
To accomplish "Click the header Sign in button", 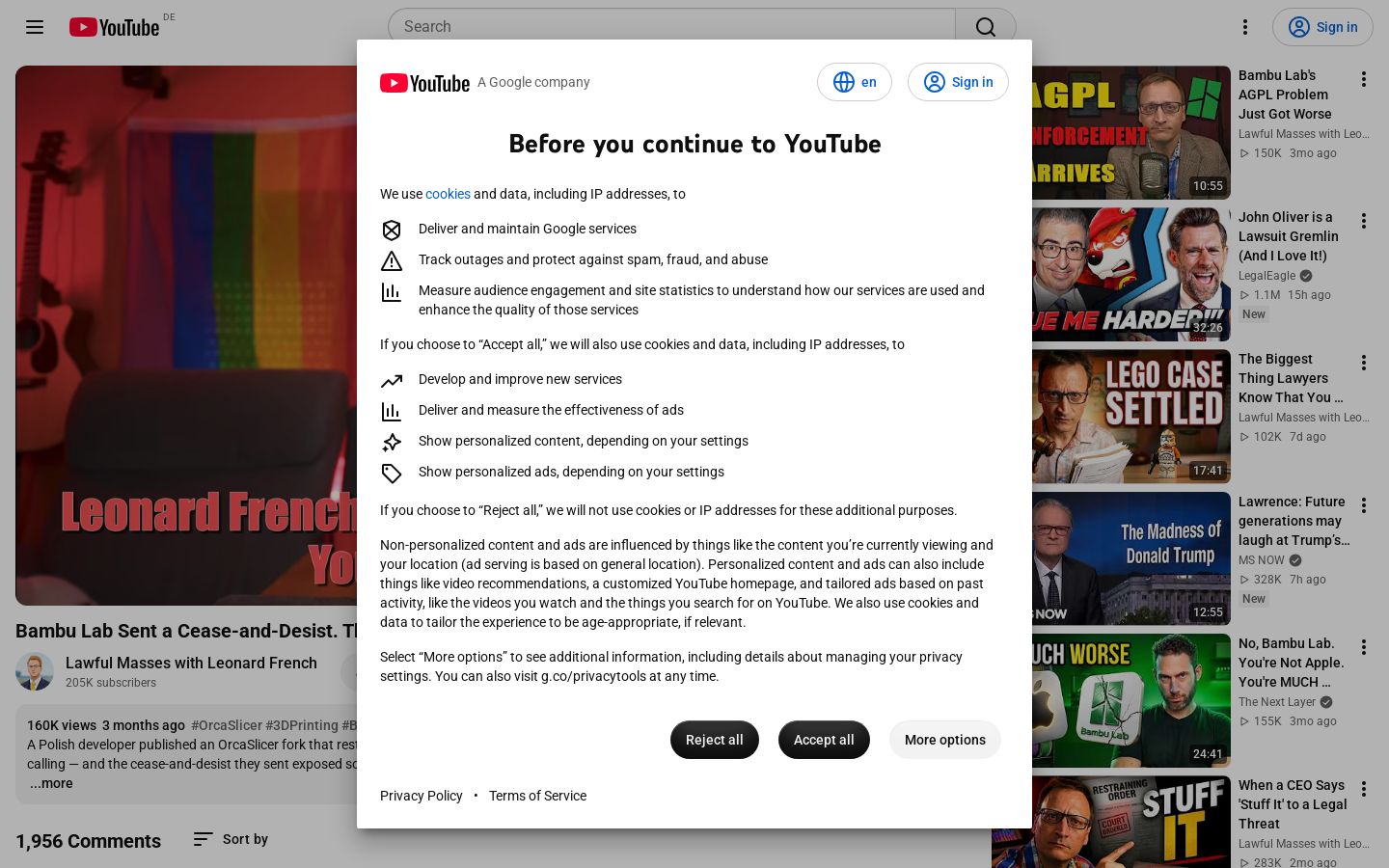I will pyautogui.click(x=1322, y=27).
